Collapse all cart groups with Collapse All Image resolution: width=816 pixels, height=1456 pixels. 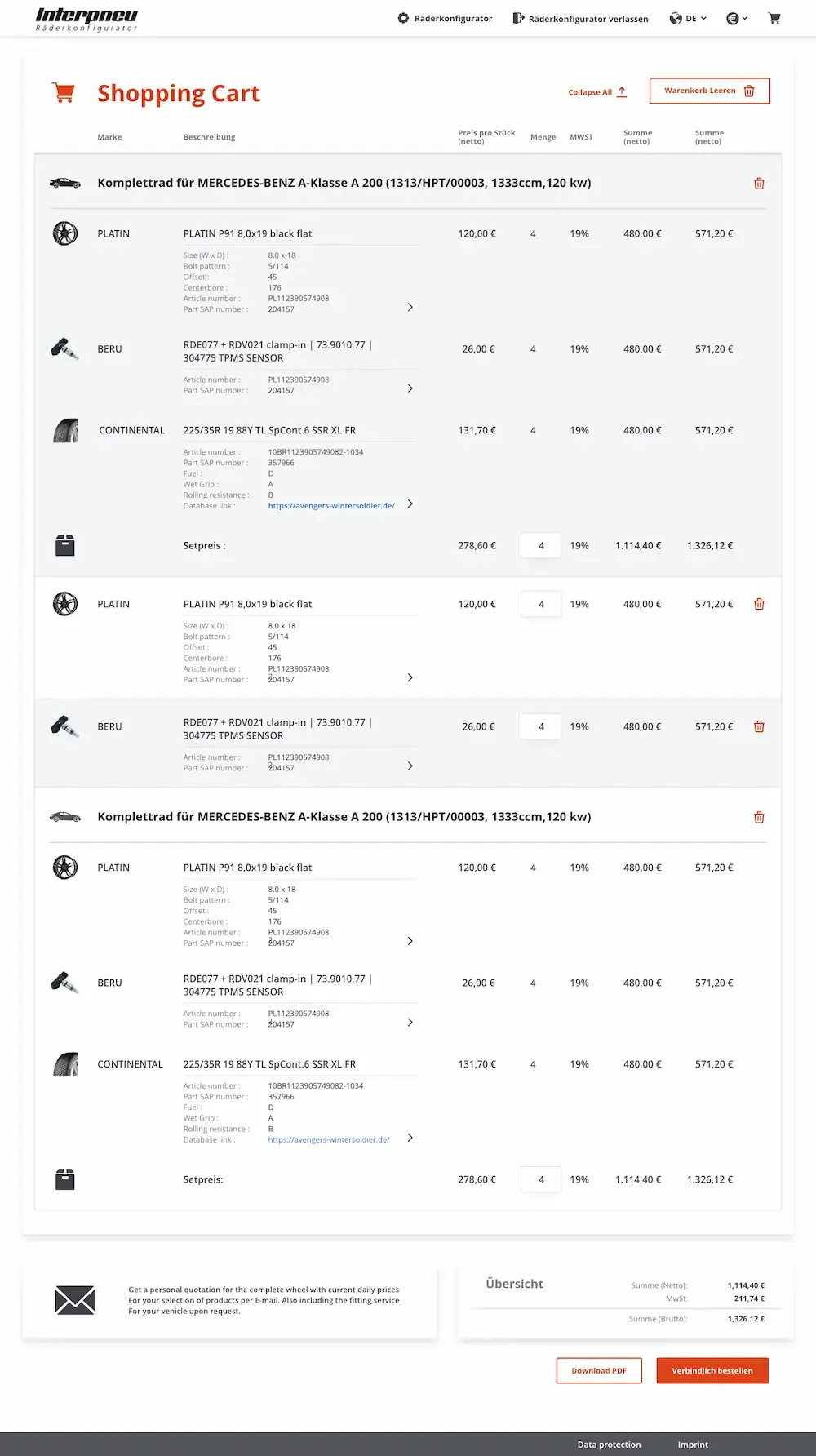[x=597, y=92]
